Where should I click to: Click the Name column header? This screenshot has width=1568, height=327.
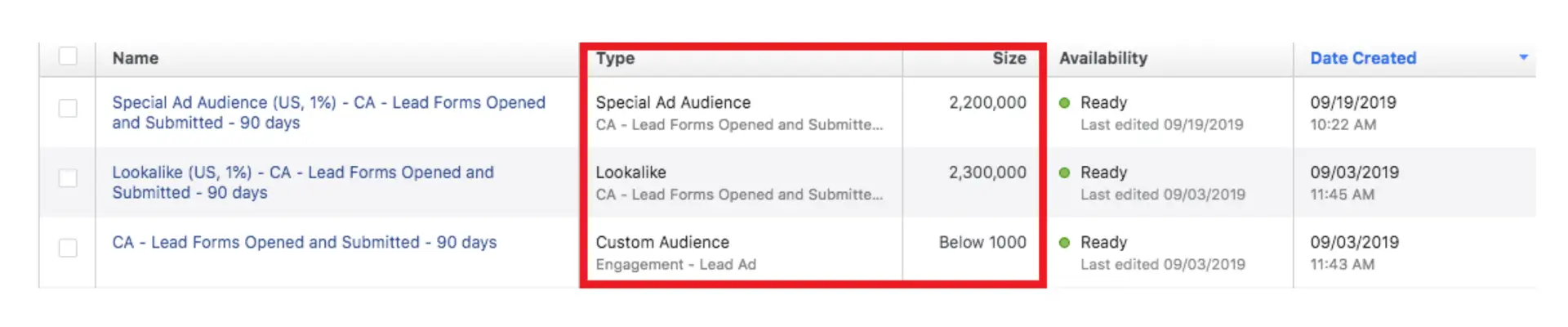pos(136,58)
